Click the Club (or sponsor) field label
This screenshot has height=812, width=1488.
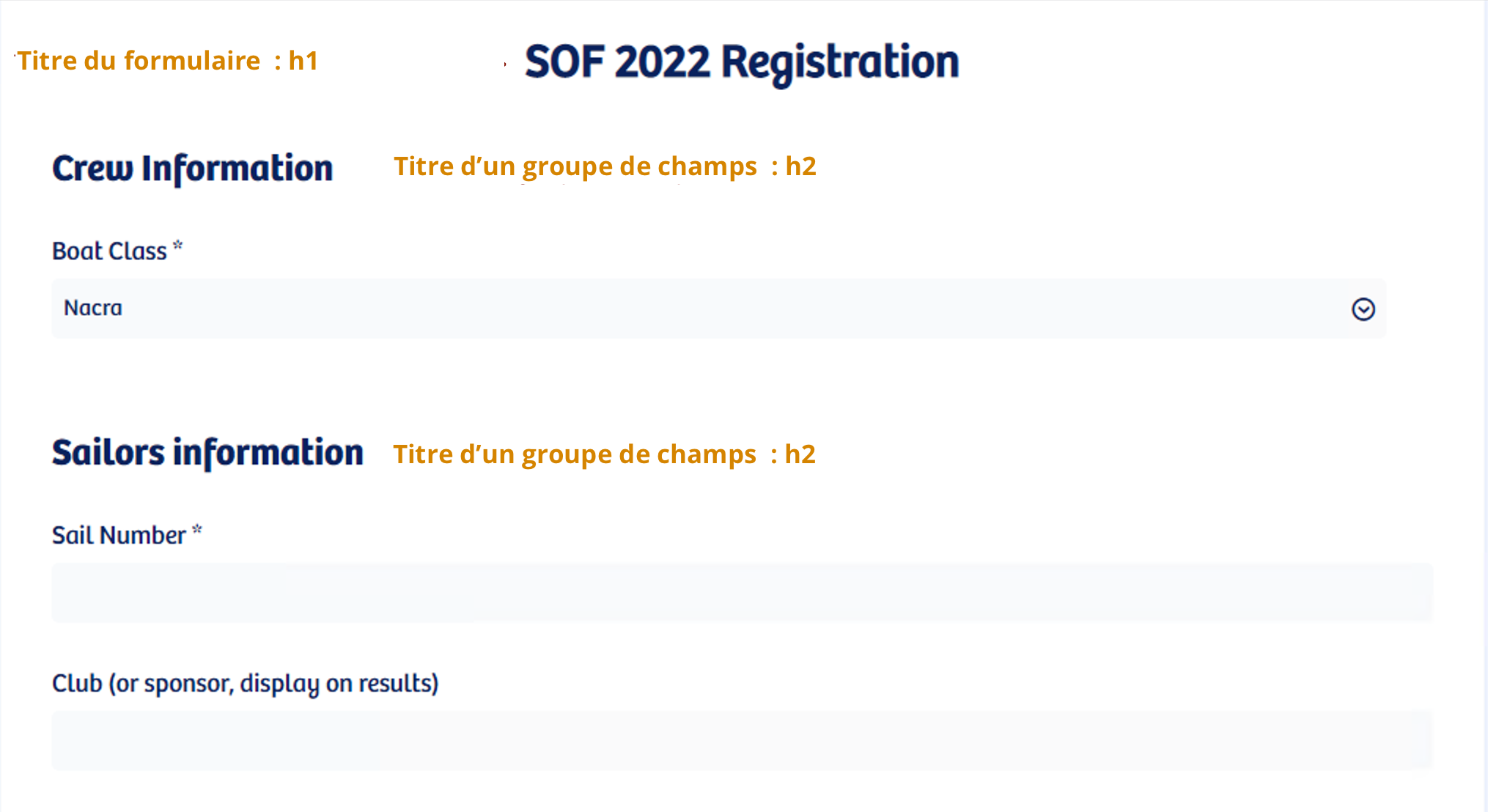[x=245, y=683]
